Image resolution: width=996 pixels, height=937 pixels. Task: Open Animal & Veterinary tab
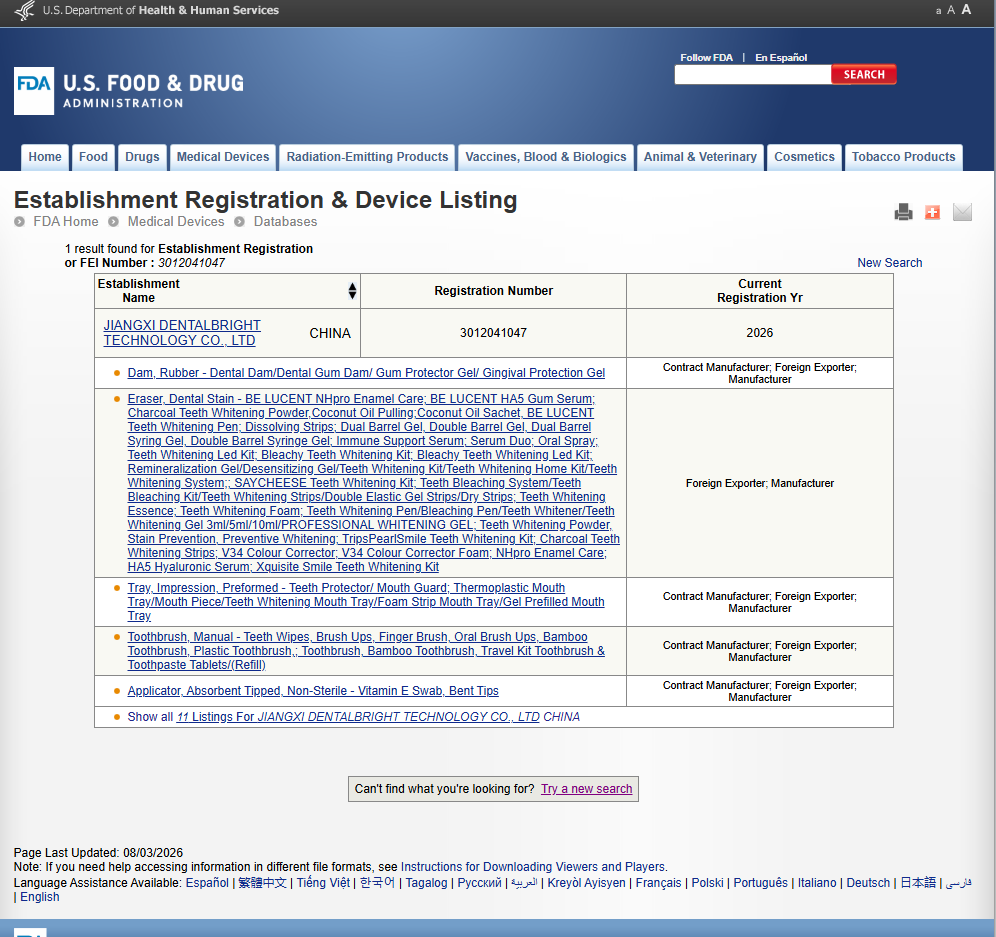click(x=700, y=157)
